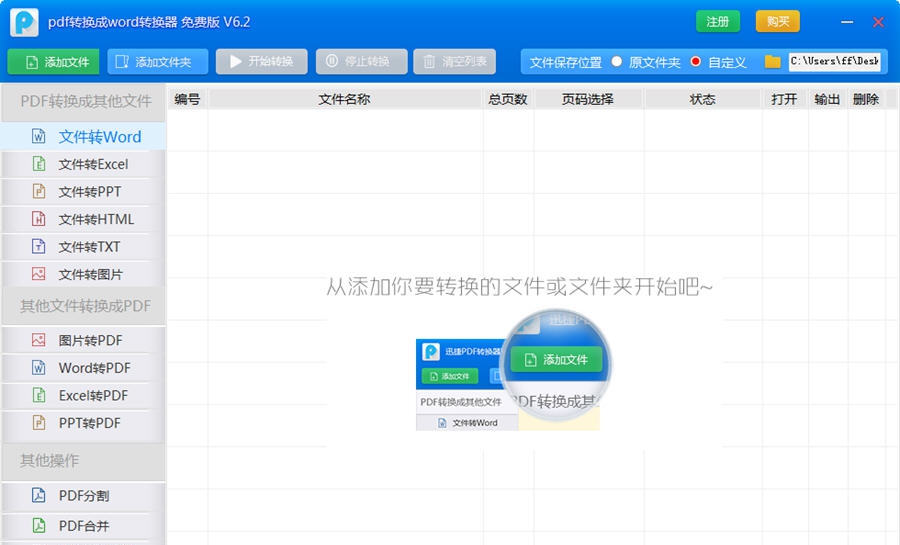Viewport: 900px width, 545px height.
Task: Click the PPT icon beside 文件转PPT
Action: (x=38, y=192)
